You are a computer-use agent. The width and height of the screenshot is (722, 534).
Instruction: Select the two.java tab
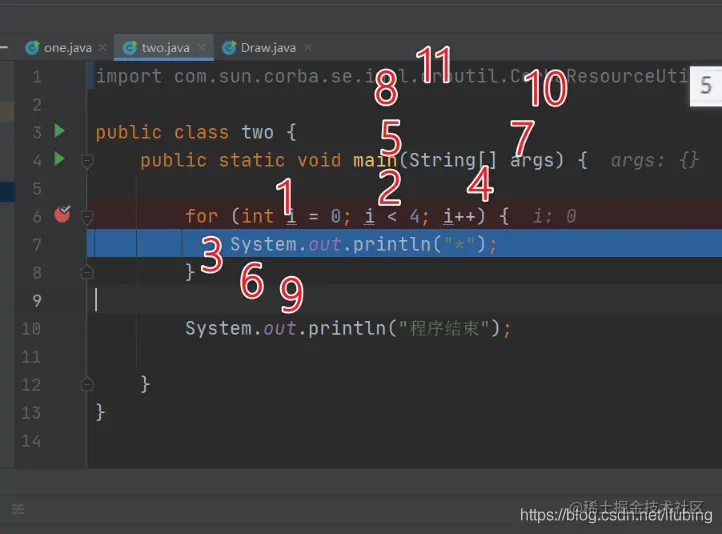(x=165, y=48)
